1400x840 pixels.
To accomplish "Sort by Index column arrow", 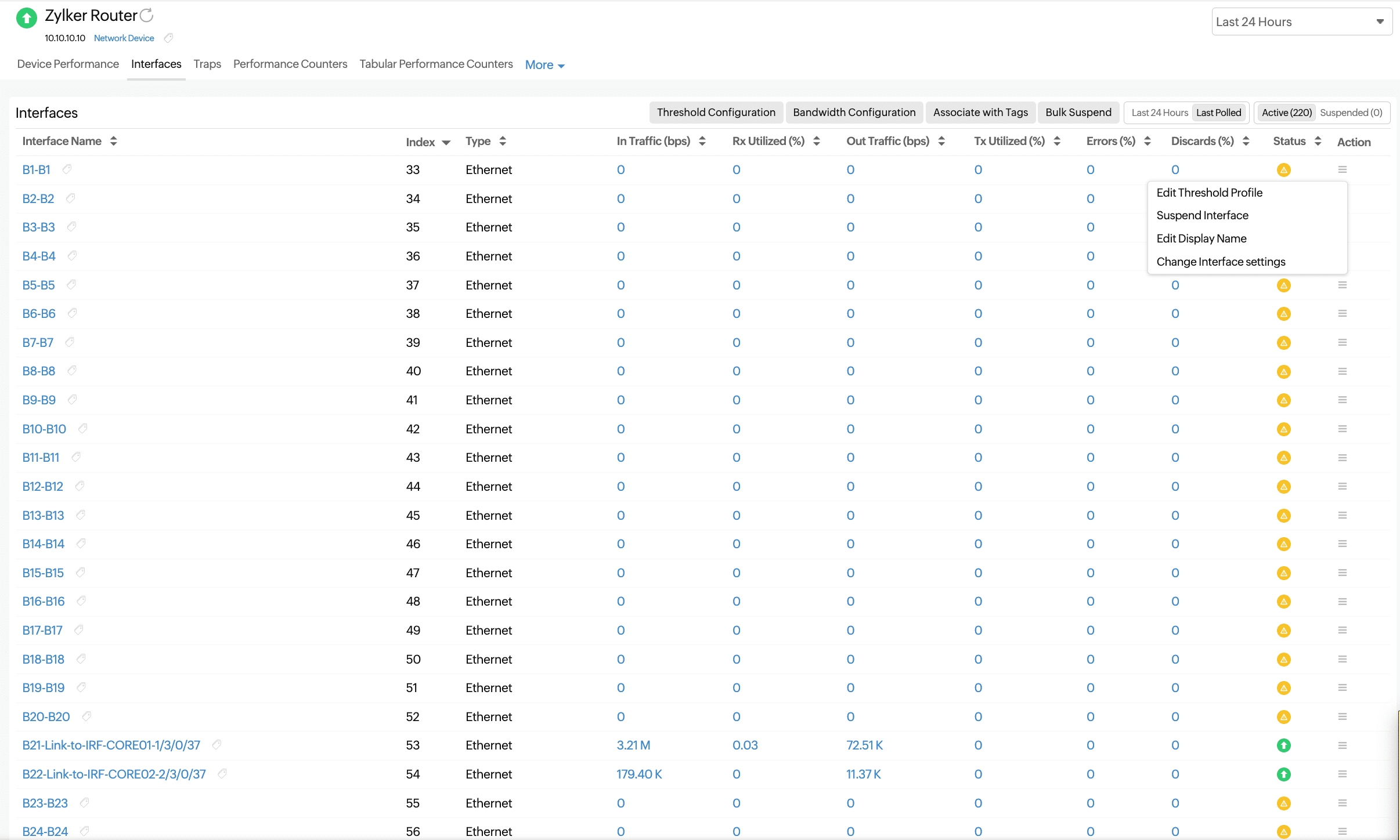I will tap(446, 142).
